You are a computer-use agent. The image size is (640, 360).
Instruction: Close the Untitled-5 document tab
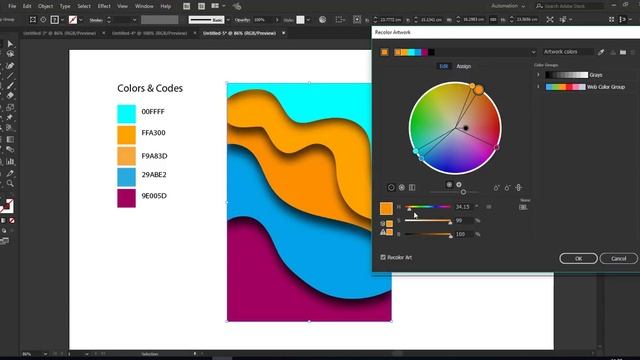click(x=283, y=33)
